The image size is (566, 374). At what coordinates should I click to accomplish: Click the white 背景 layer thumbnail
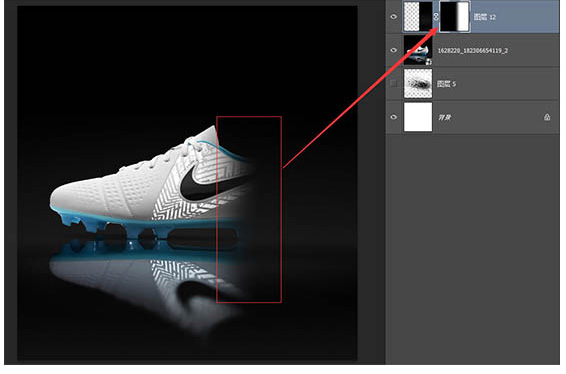pyautogui.click(x=418, y=117)
